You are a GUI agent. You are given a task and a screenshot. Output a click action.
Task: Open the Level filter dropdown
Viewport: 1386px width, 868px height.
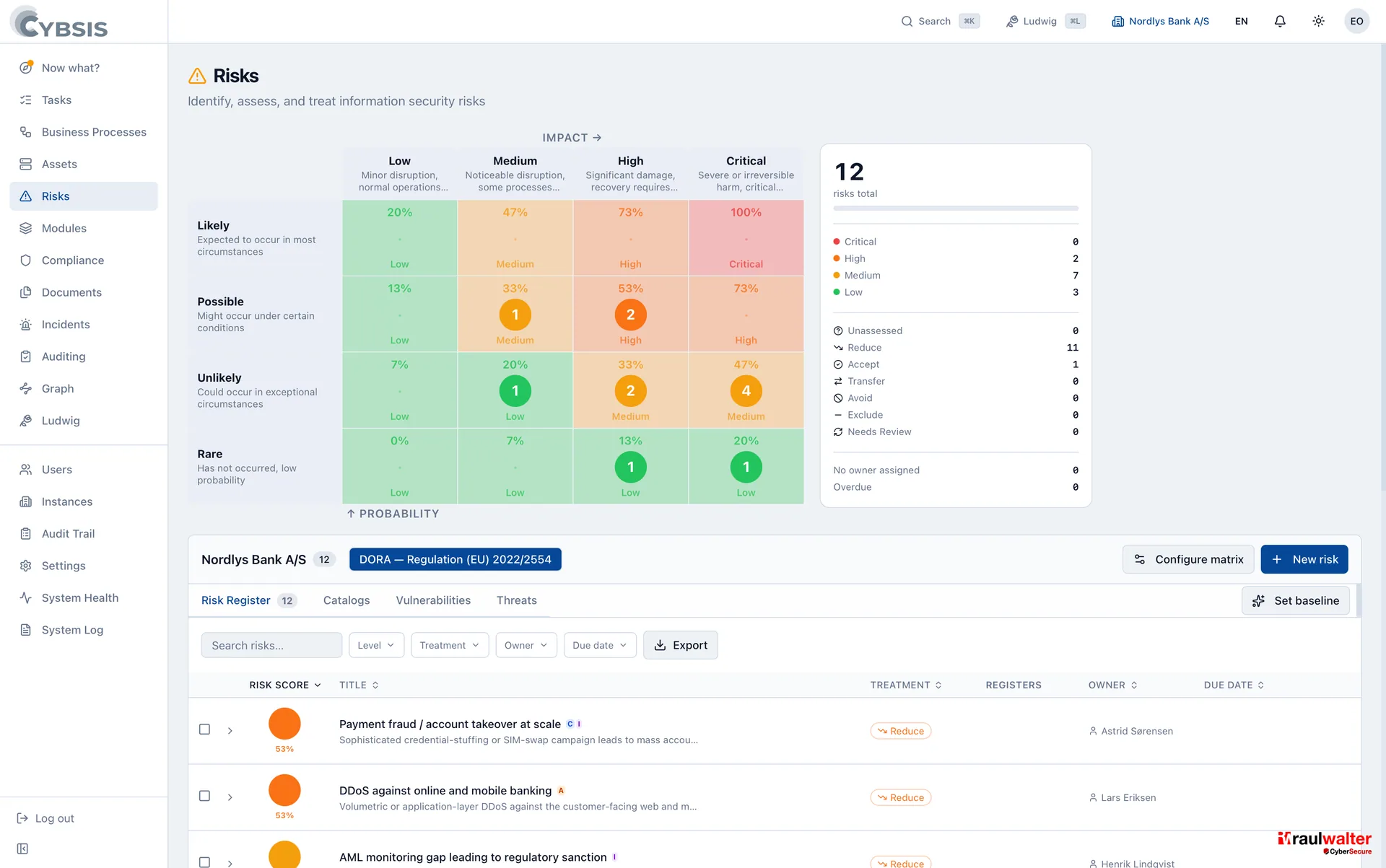376,645
